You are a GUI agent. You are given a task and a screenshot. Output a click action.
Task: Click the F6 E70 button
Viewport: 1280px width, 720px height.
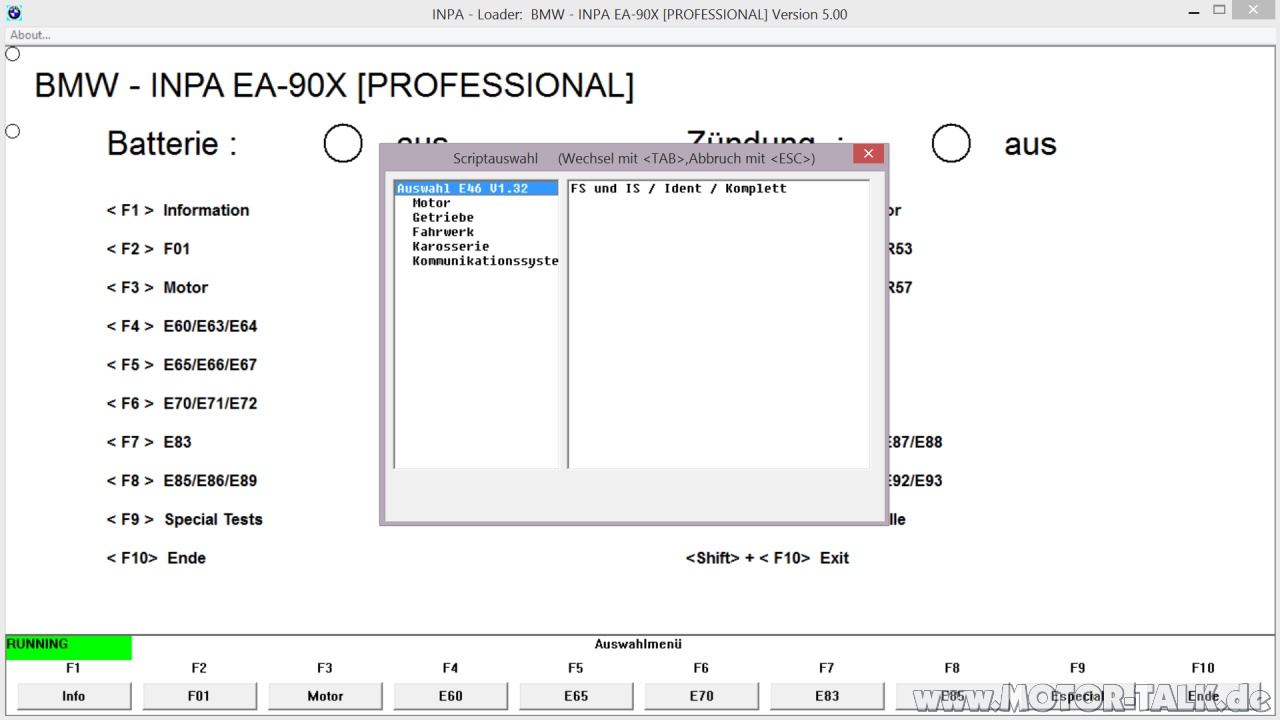tap(701, 696)
